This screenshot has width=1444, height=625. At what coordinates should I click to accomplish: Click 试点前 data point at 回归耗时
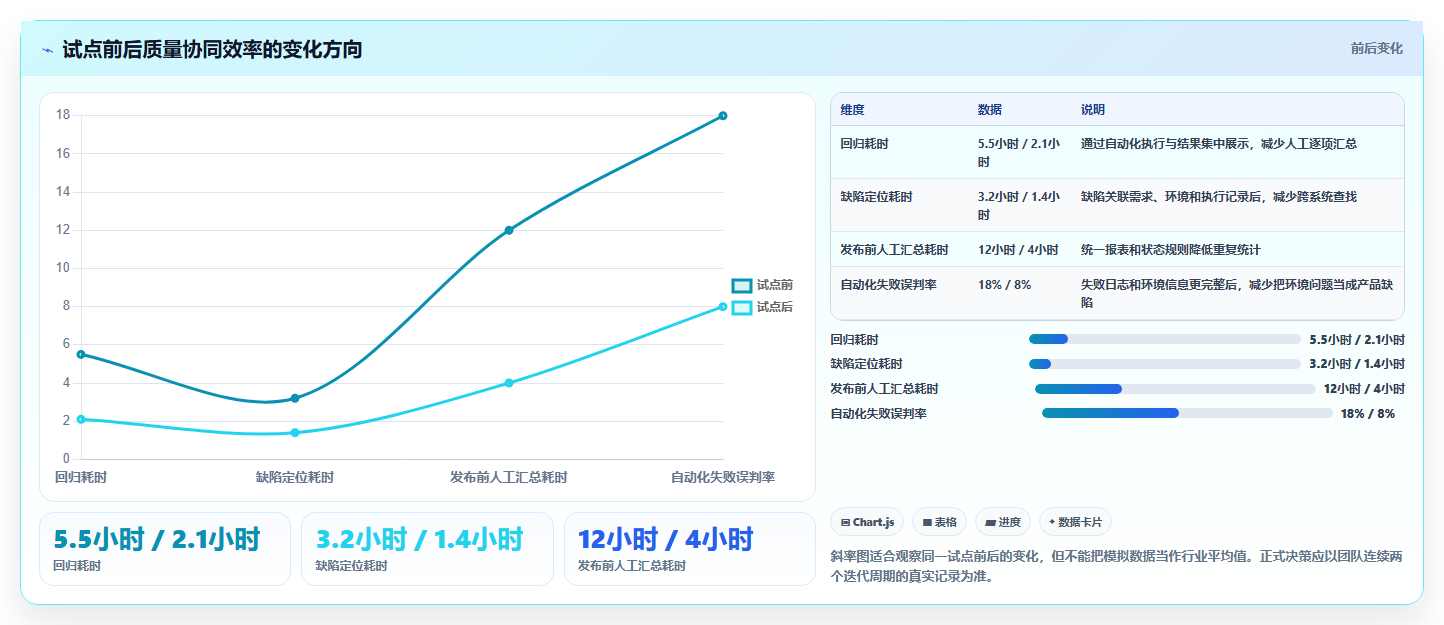(x=81, y=354)
